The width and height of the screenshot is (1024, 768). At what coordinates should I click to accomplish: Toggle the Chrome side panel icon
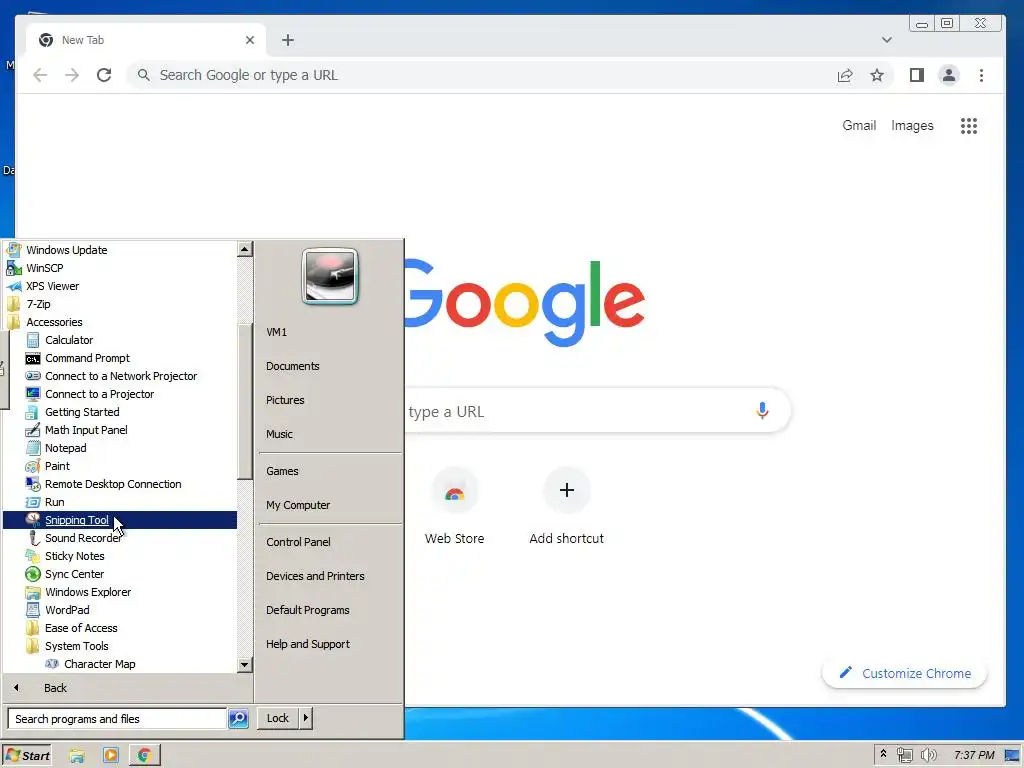point(917,75)
